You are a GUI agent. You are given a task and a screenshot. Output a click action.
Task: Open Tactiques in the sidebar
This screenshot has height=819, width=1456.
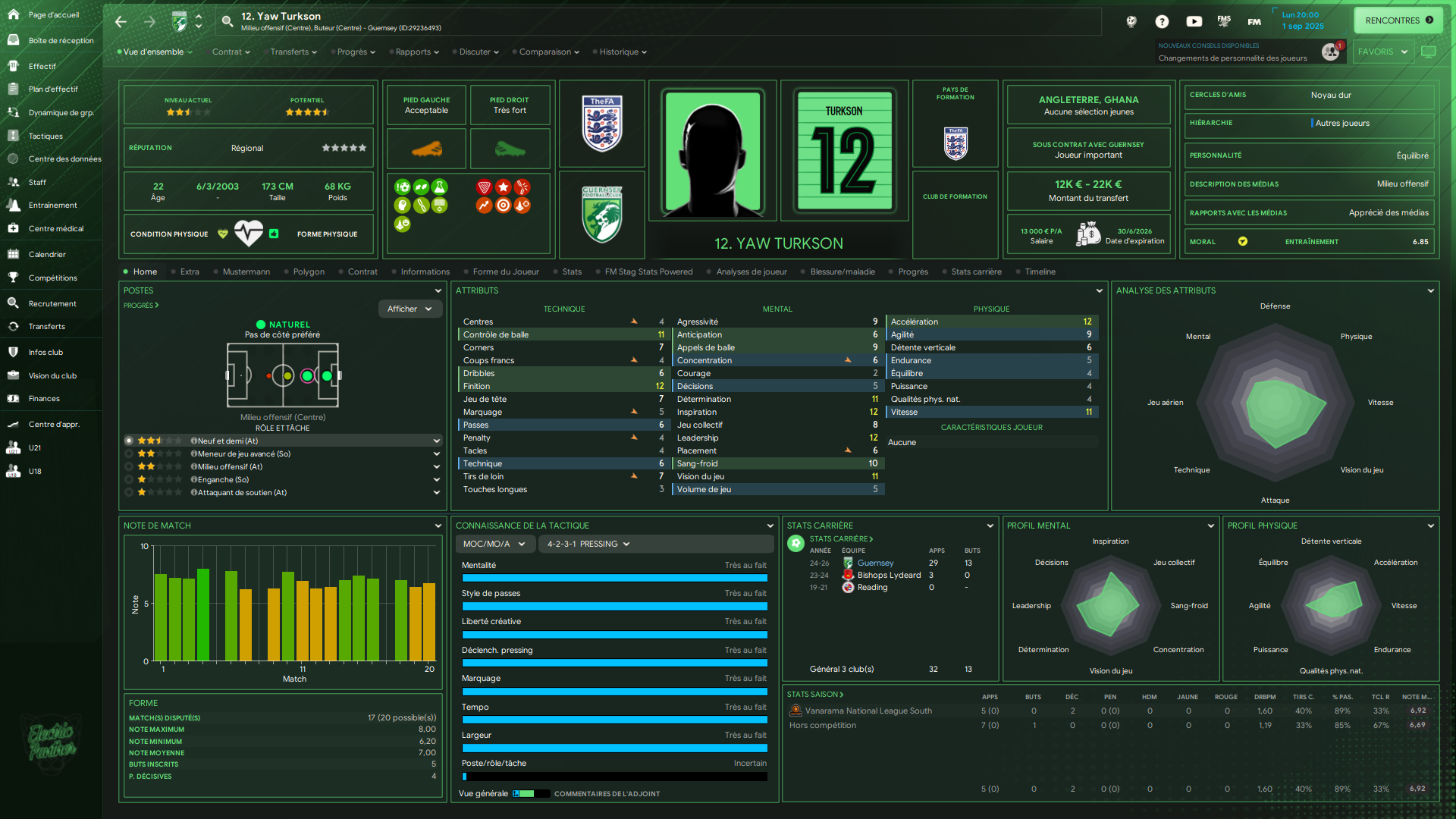(45, 136)
